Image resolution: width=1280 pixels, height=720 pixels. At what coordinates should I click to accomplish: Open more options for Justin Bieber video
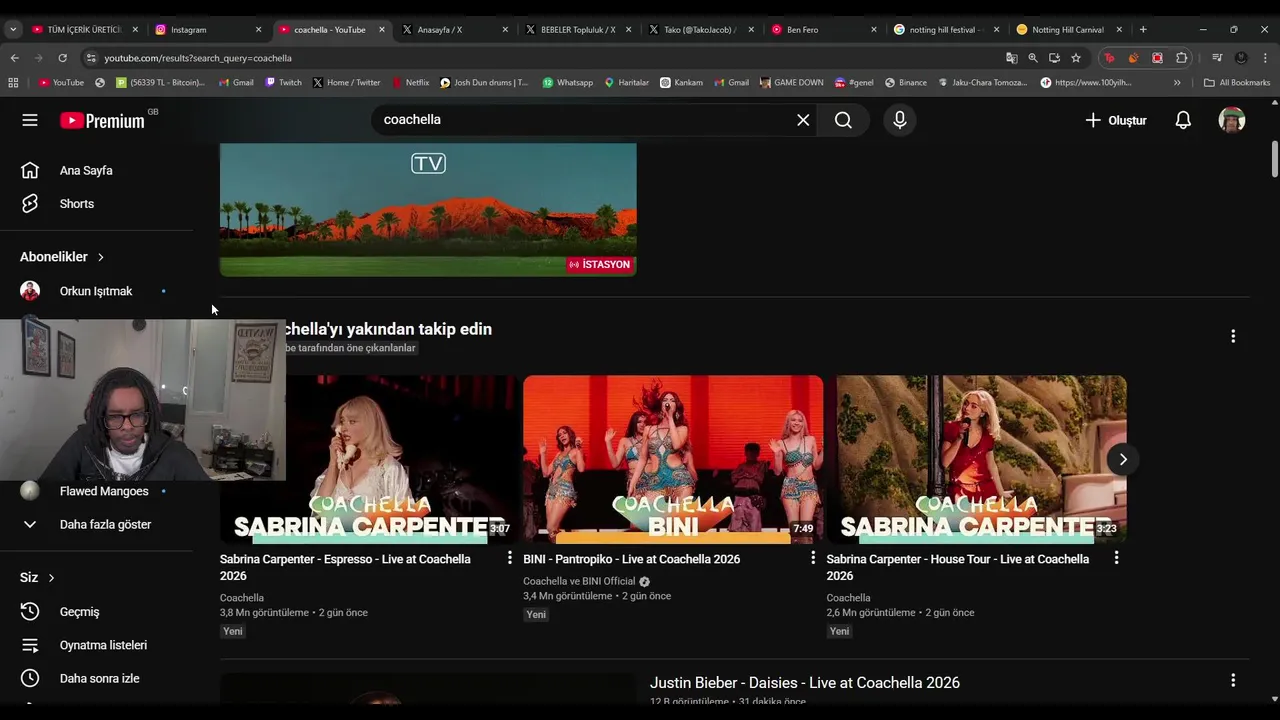click(1233, 680)
